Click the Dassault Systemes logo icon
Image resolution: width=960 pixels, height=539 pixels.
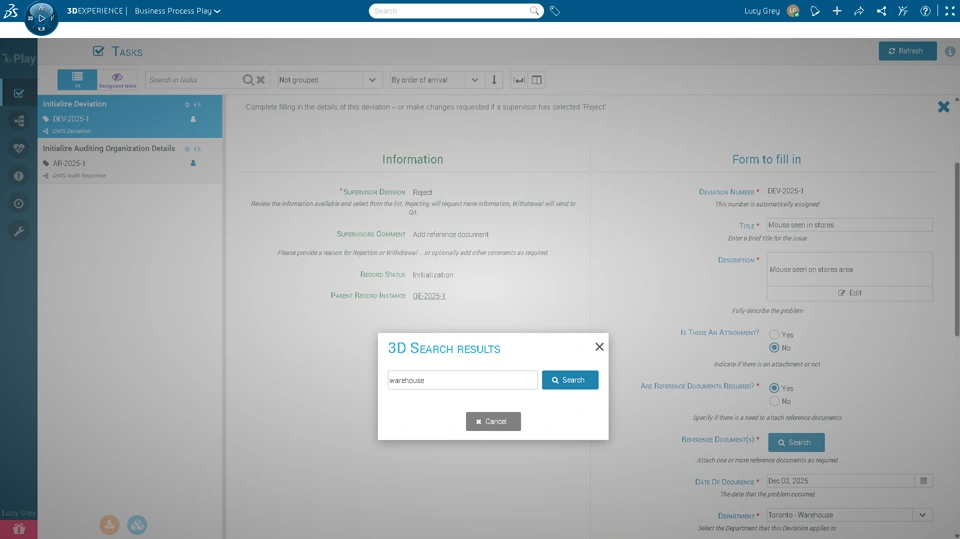point(11,10)
